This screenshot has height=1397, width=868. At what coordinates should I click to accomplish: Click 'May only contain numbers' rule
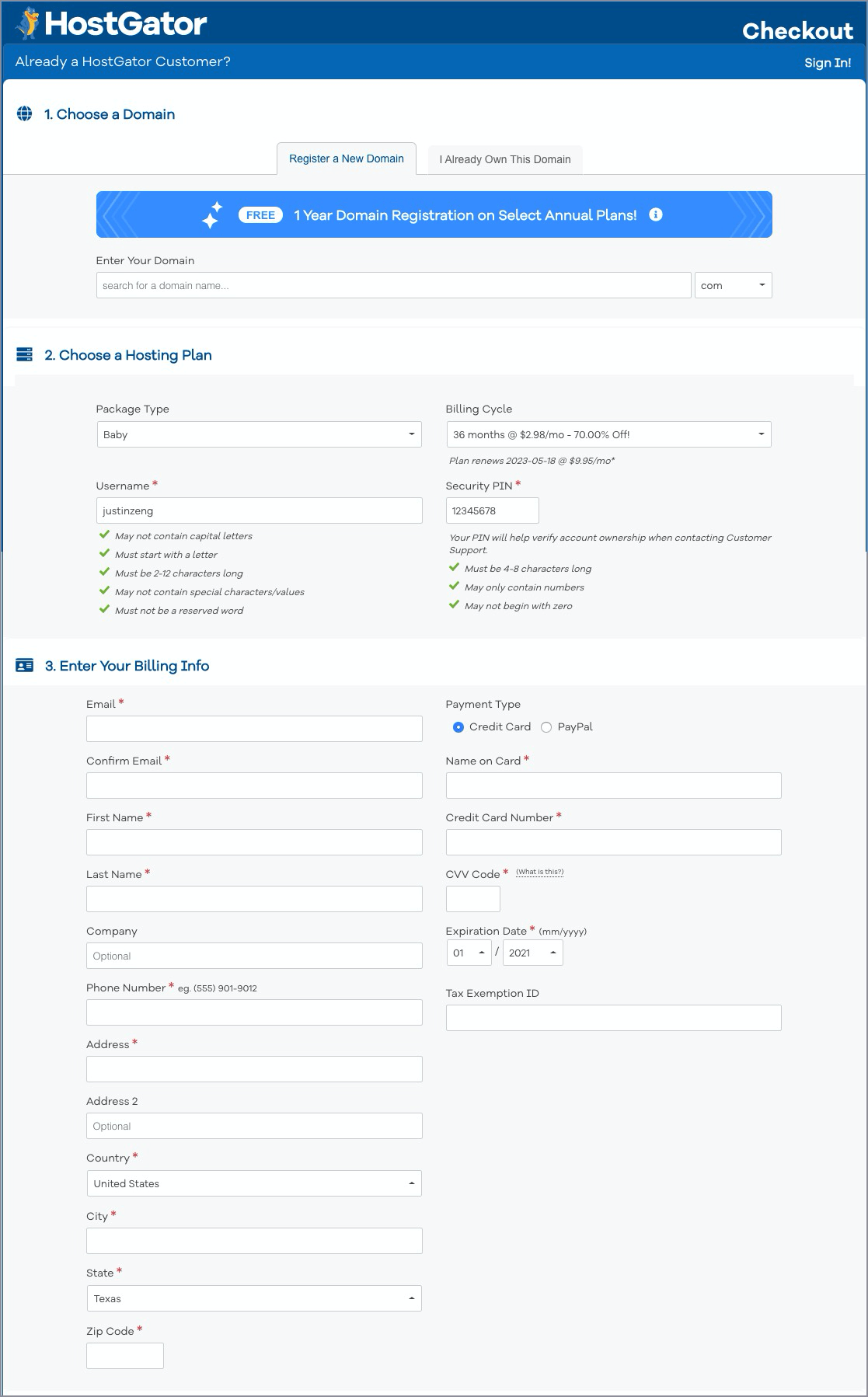pyautogui.click(x=525, y=587)
